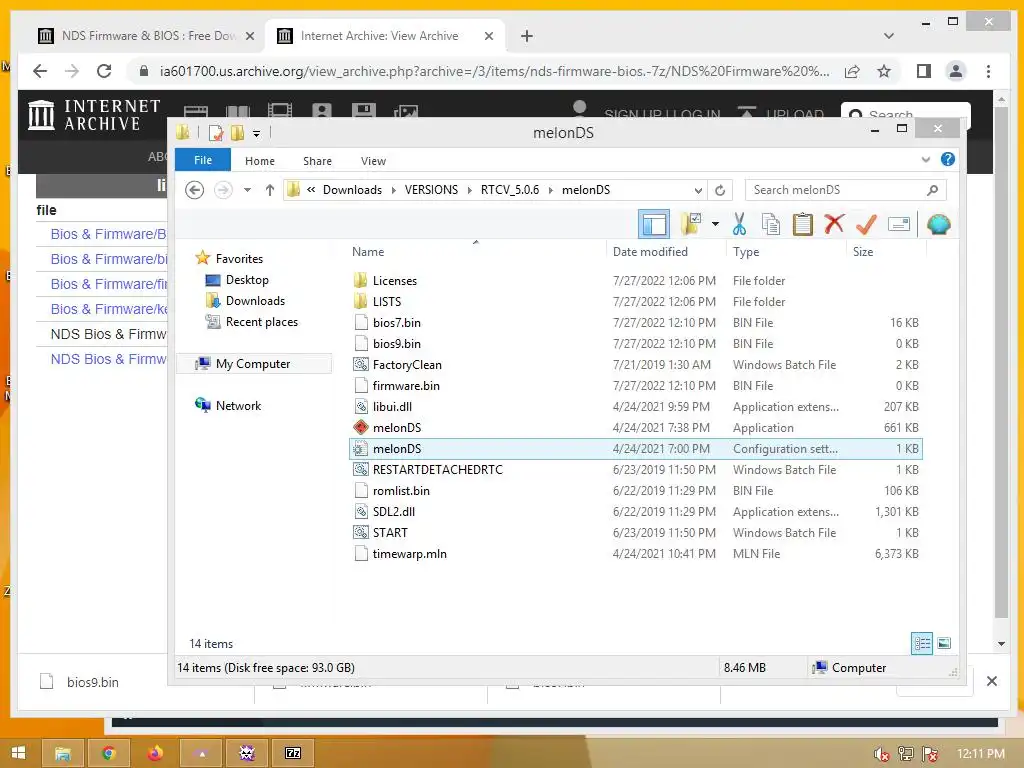Open Explorer help question mark icon

pos(948,159)
